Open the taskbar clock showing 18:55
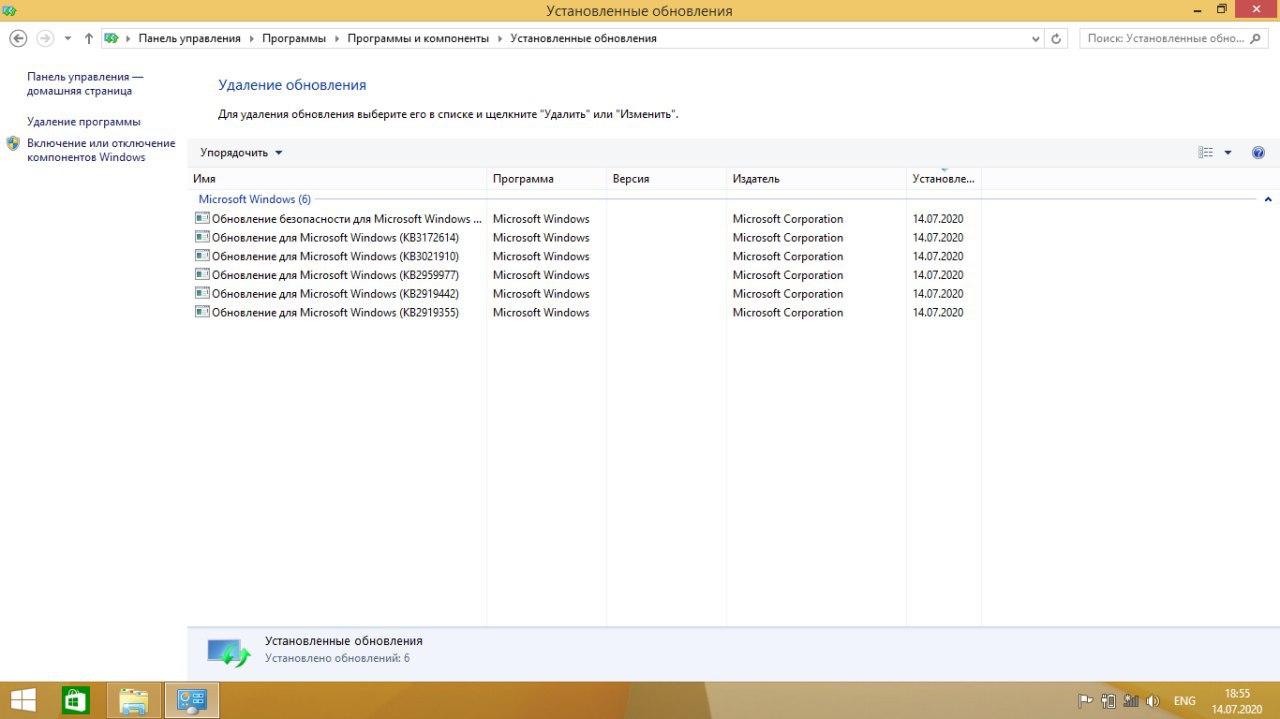This screenshot has height=719, width=1280. 1238,700
